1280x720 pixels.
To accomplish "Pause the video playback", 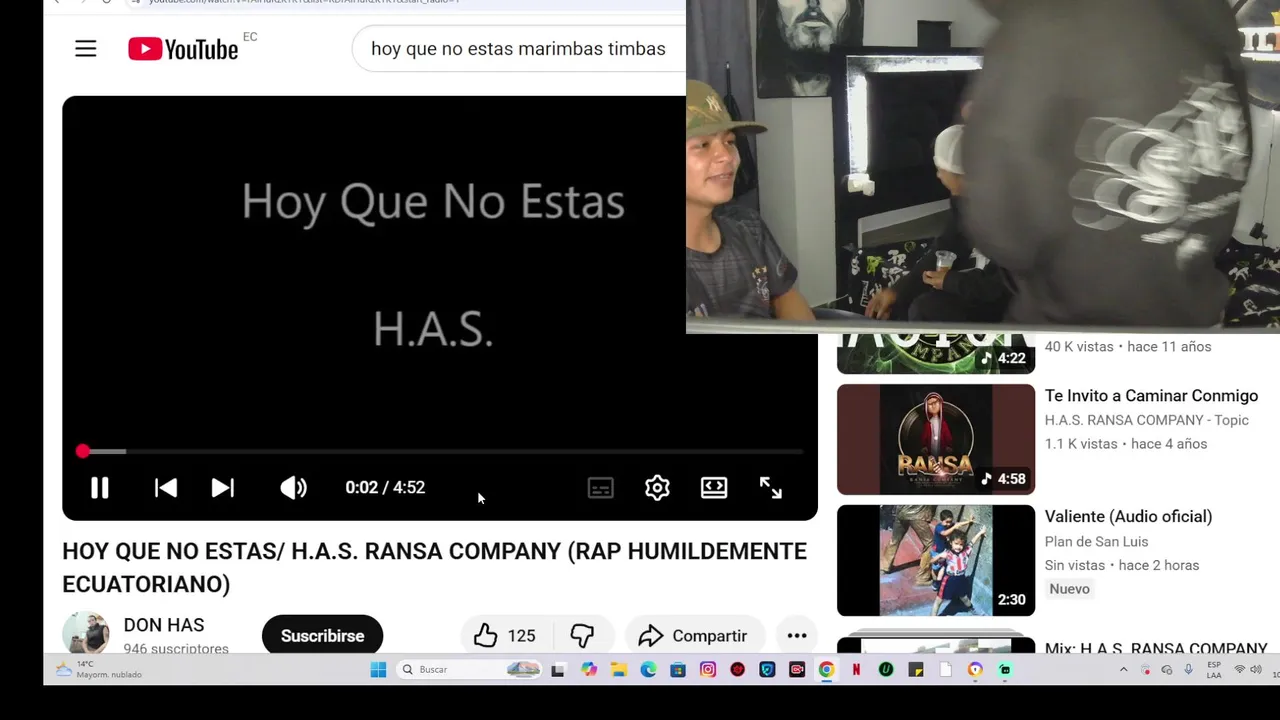I will (x=100, y=488).
